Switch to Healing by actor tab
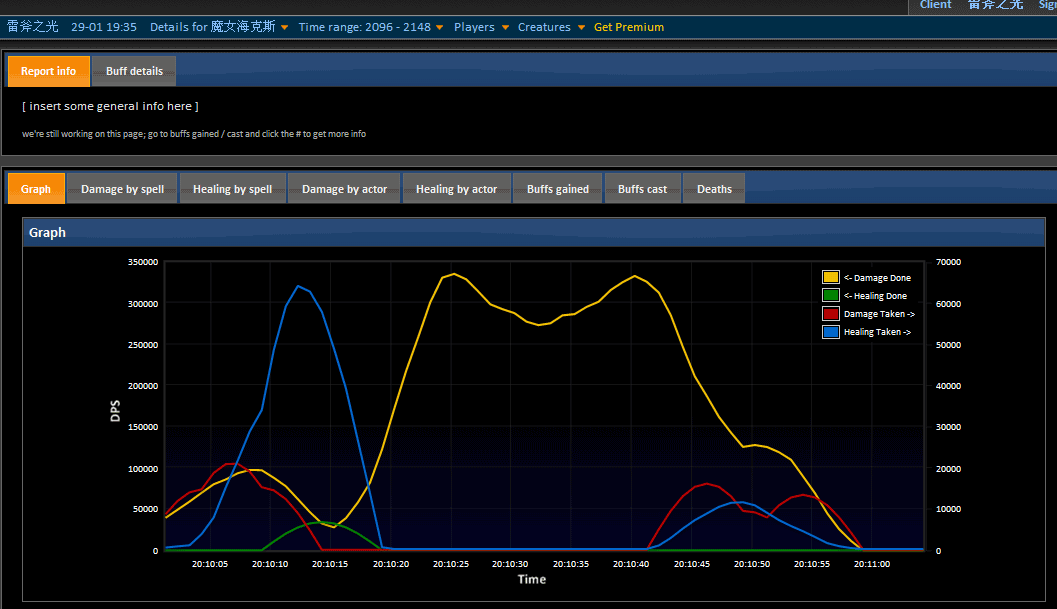Screen dimensions: 1057x609 (456, 190)
